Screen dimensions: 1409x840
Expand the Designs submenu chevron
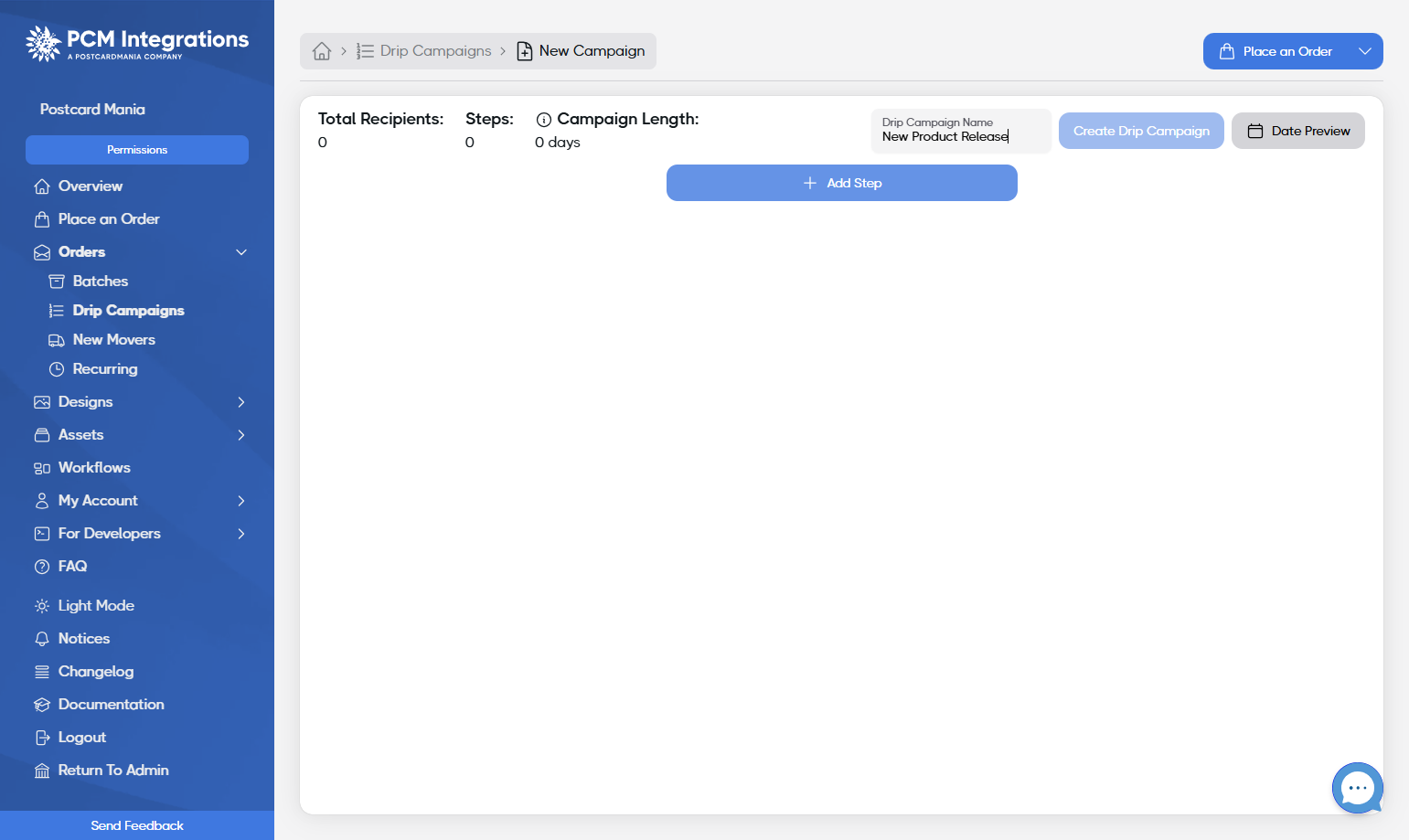(241, 402)
